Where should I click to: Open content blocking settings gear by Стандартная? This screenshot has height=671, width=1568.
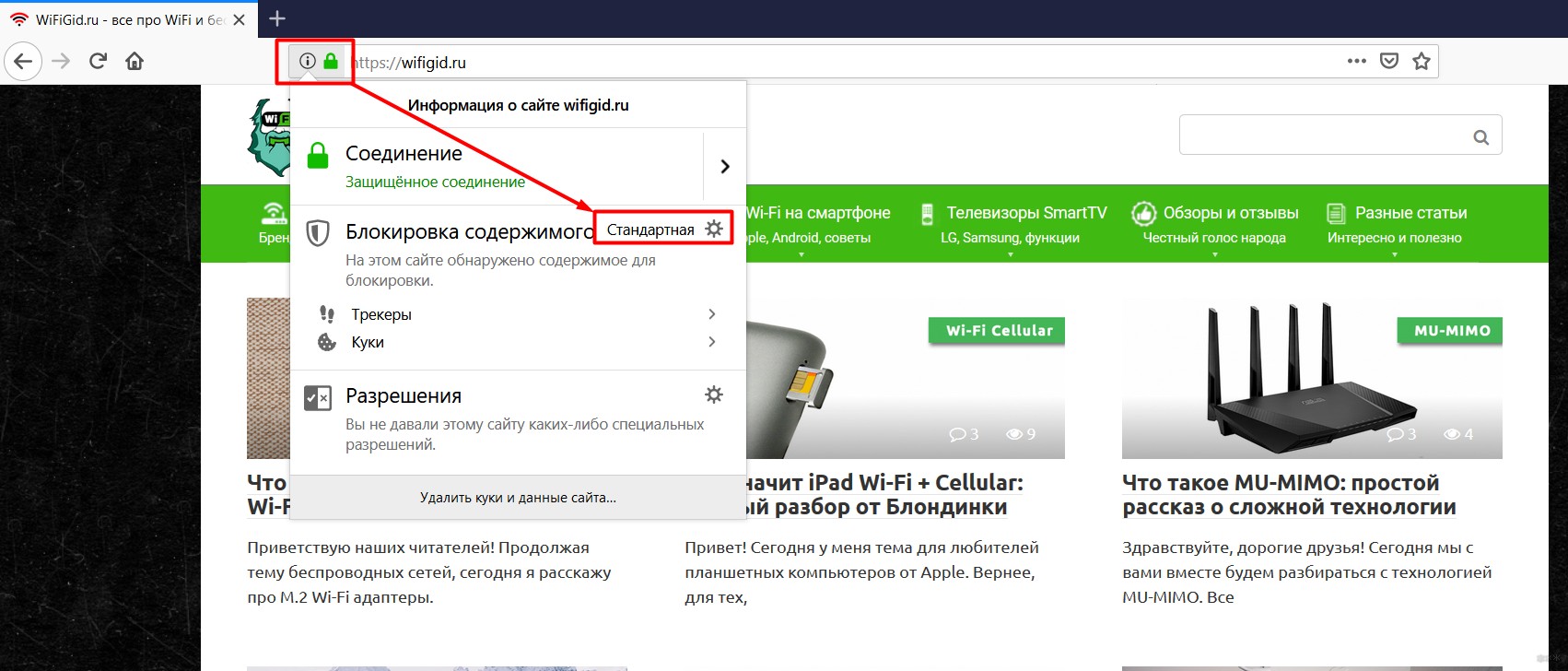714,229
